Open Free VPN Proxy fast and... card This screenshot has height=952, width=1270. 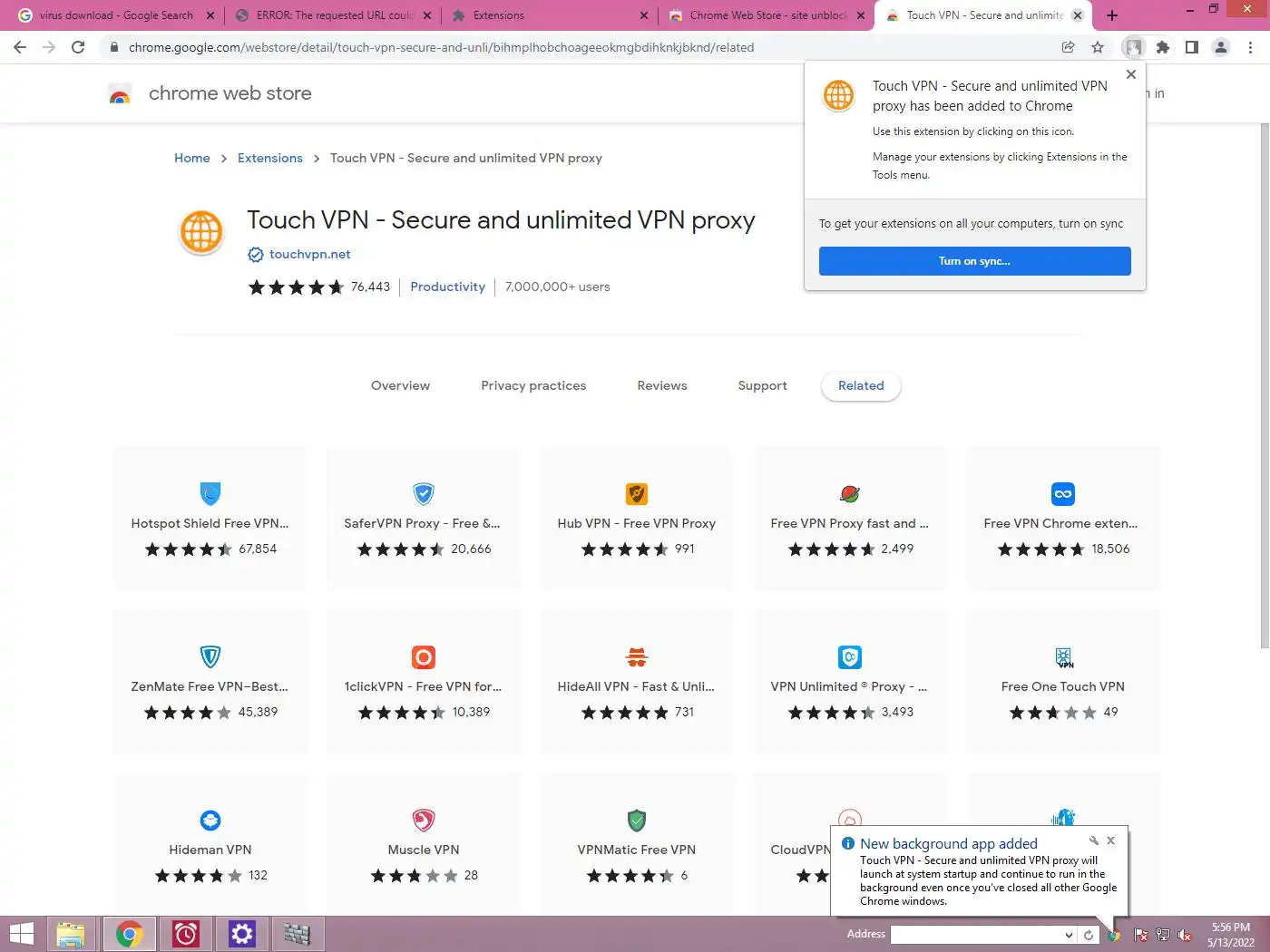[850, 519]
